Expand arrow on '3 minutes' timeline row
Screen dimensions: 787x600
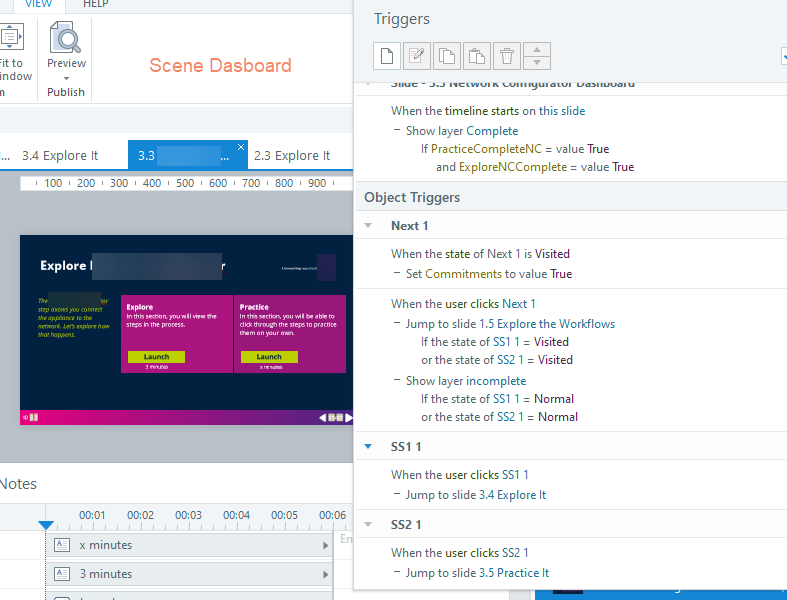325,574
